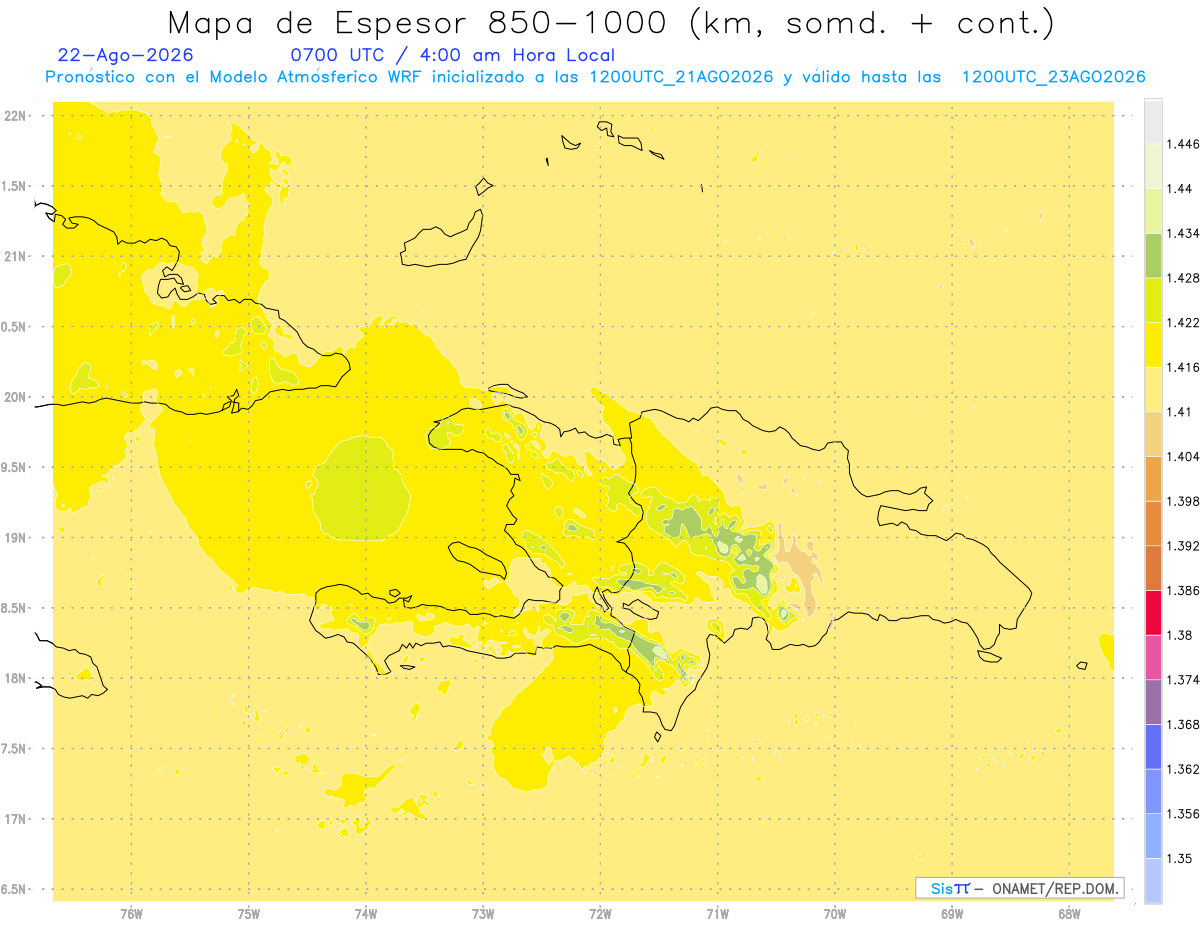Select the '72W' longitude label
The image size is (1200, 927).
pyautogui.click(x=600, y=913)
